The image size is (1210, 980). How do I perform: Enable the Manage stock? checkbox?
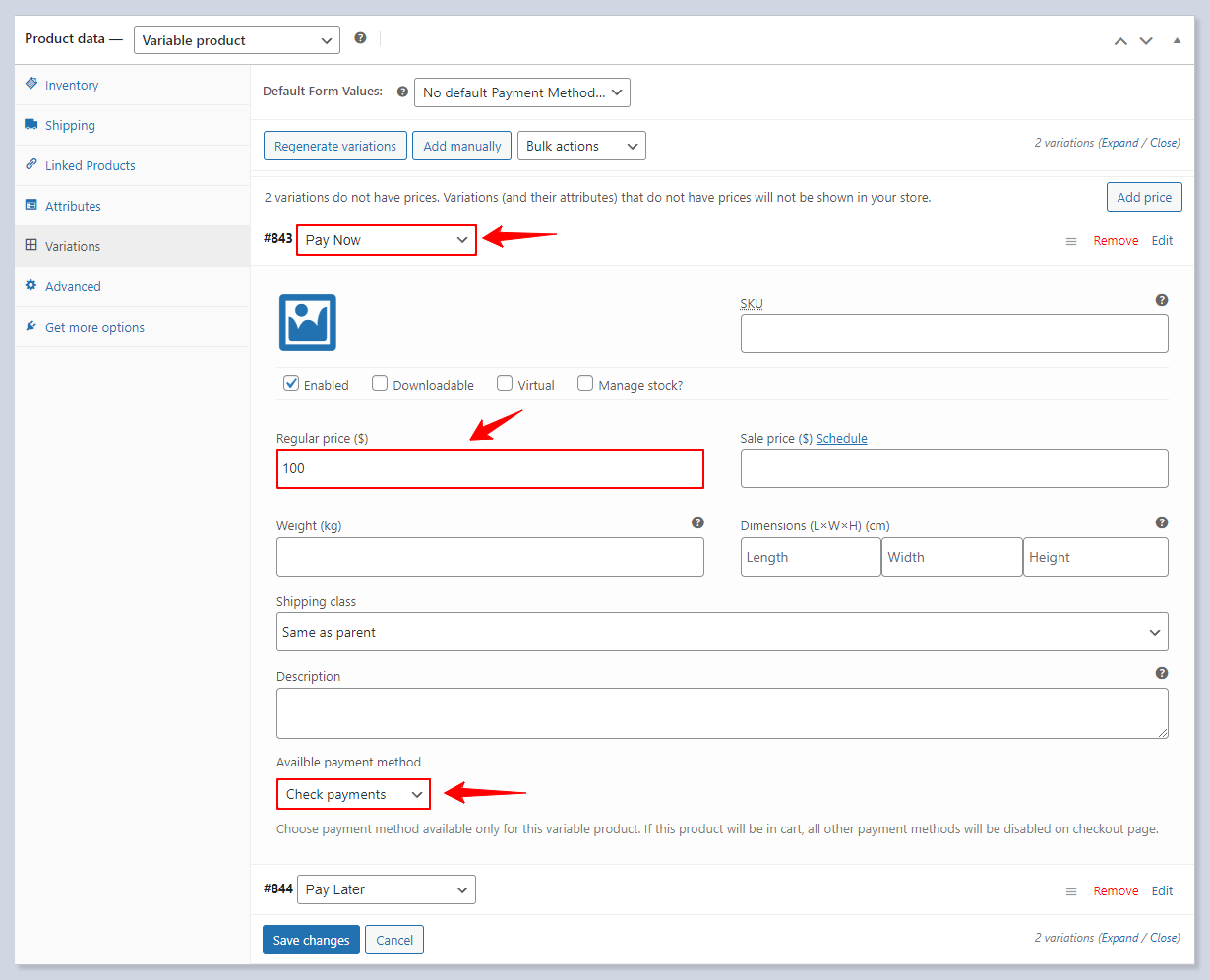[585, 384]
